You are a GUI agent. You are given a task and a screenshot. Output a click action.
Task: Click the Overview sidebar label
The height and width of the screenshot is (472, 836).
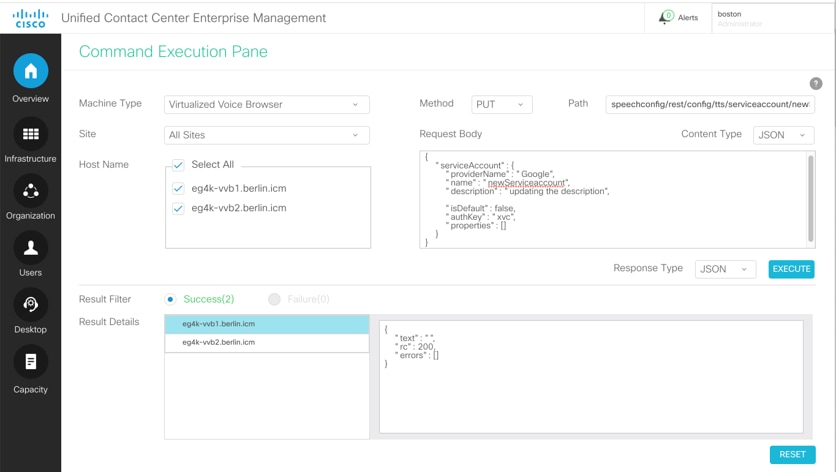pyautogui.click(x=30, y=99)
